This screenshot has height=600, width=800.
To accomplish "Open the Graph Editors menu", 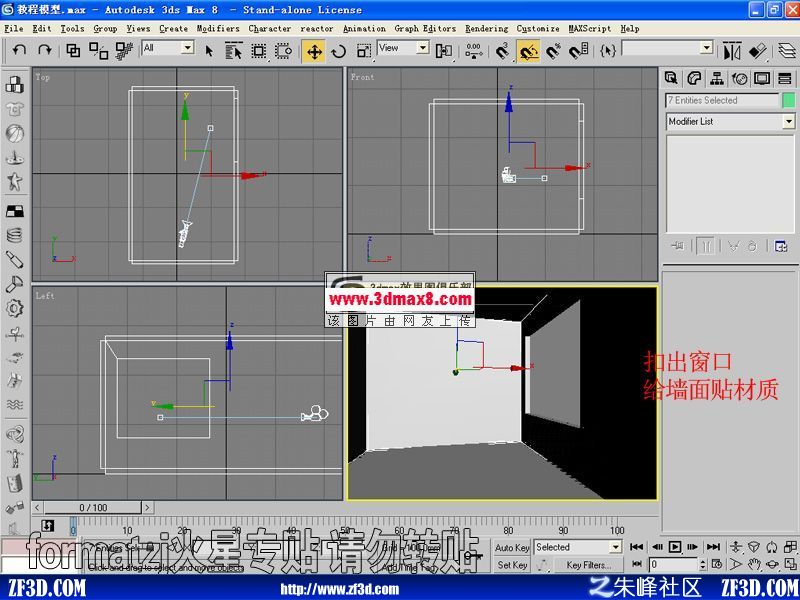I will pos(425,29).
